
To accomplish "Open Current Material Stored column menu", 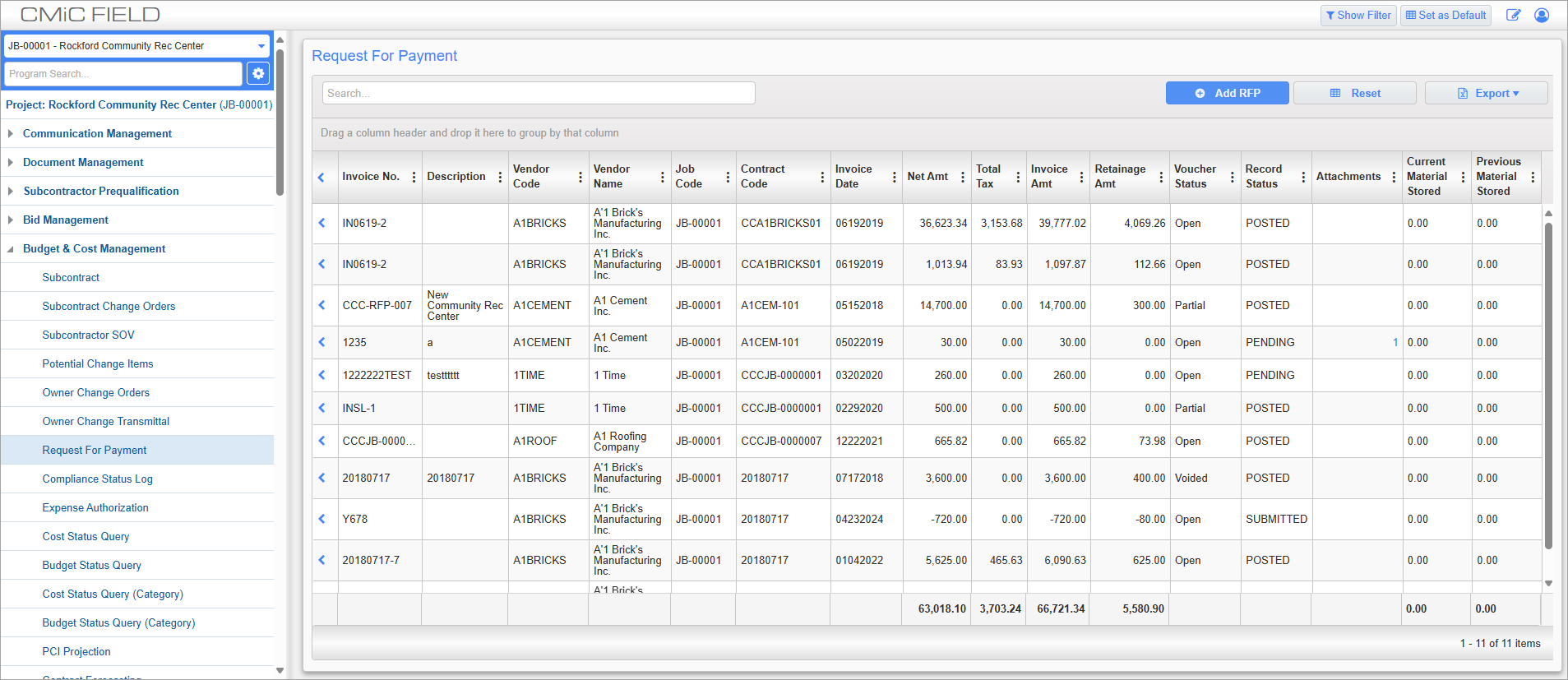I will tap(1464, 177).
